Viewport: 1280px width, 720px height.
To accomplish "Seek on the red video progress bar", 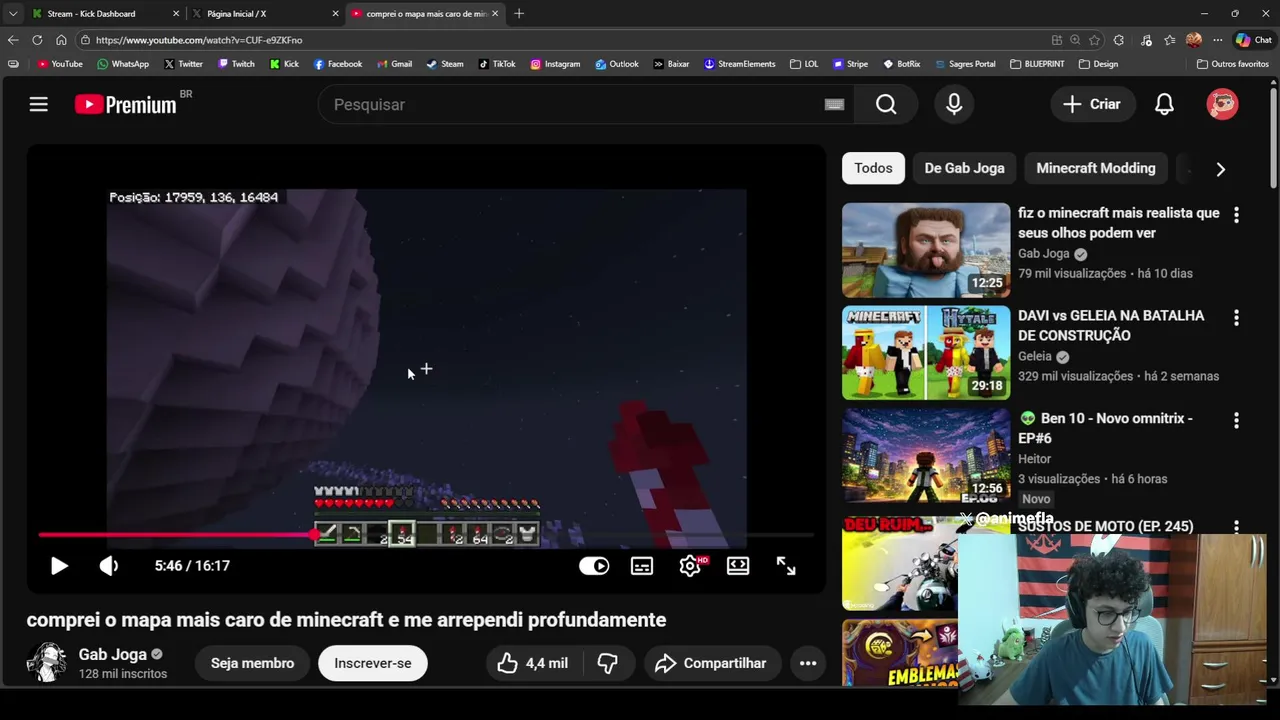I will click(x=425, y=535).
